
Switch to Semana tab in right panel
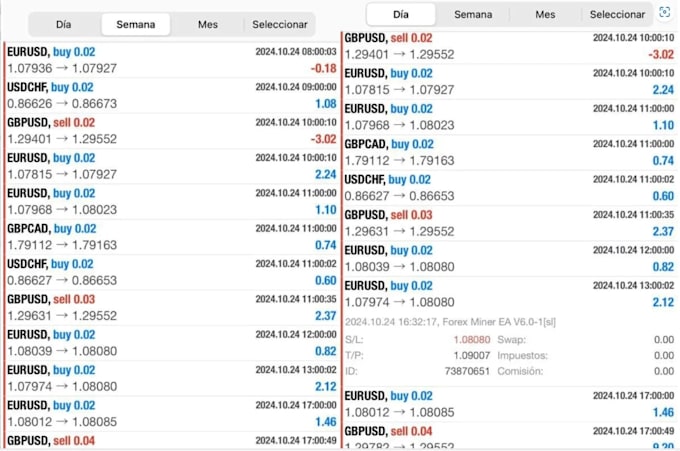tap(473, 15)
